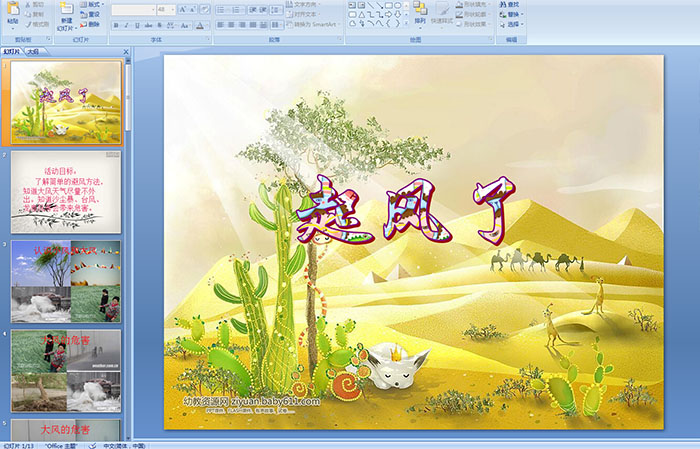The width and height of the screenshot is (700, 449).
Task: Open character spacing AV icon
Action: tap(171, 25)
